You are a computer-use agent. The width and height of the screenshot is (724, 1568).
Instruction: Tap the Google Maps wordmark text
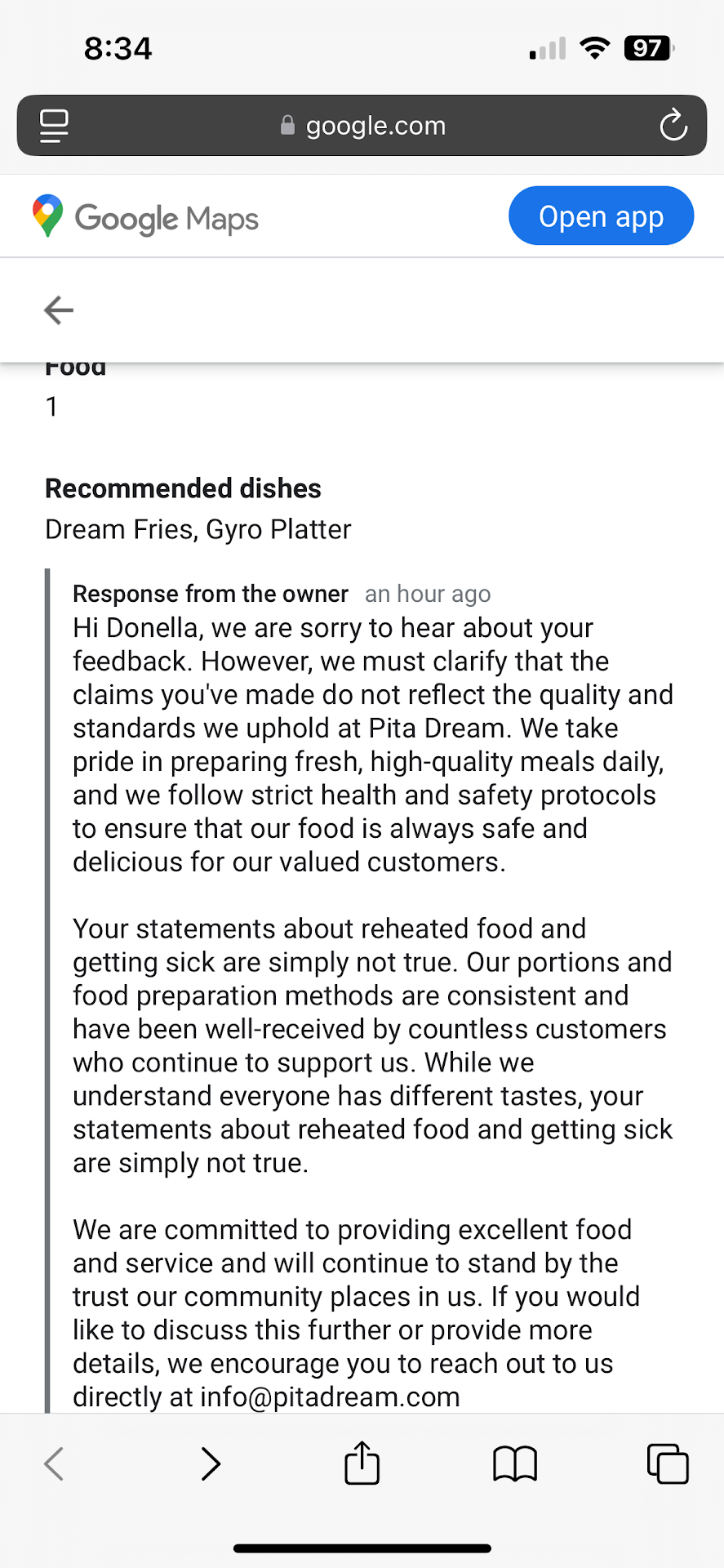(x=167, y=219)
